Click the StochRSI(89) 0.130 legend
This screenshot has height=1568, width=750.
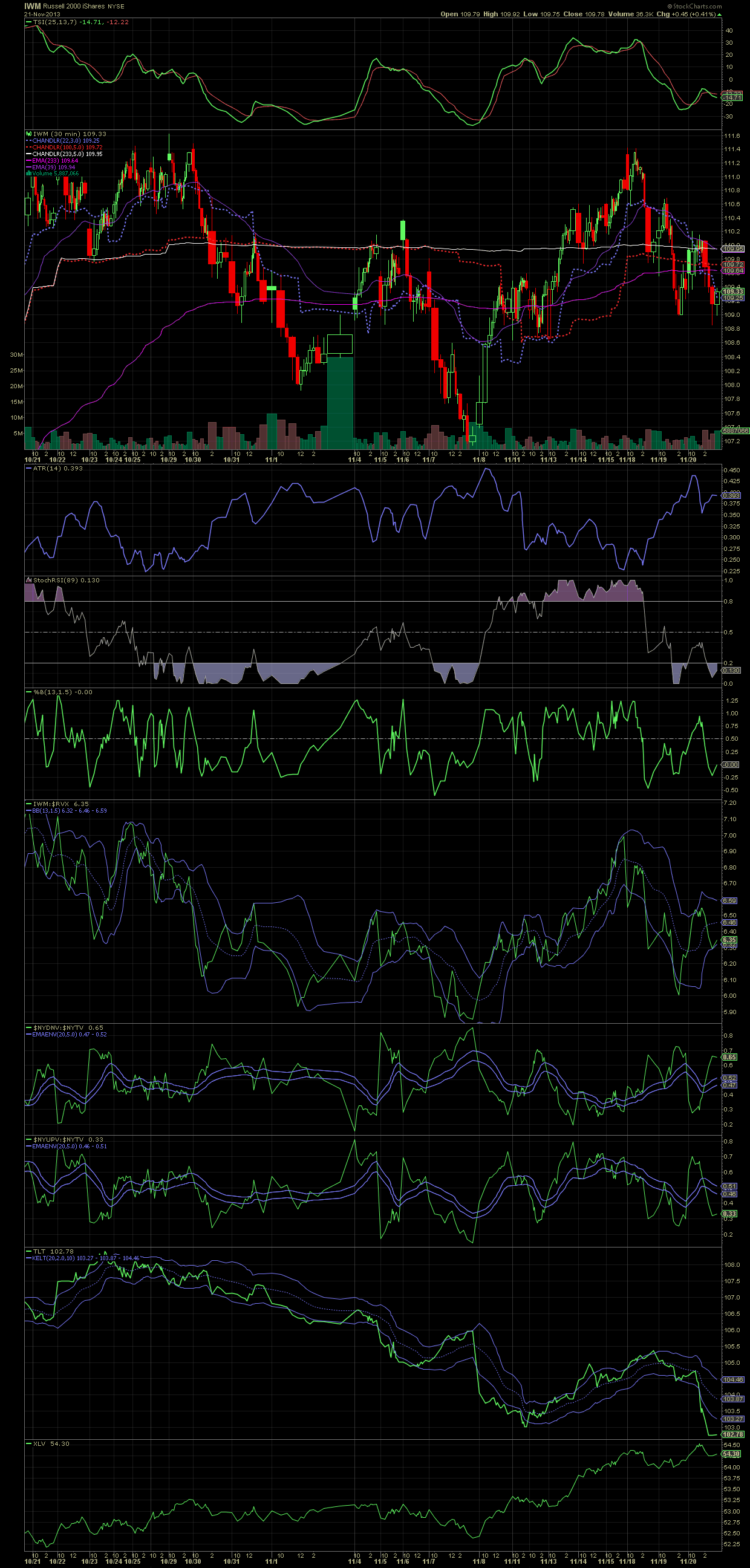click(x=62, y=580)
